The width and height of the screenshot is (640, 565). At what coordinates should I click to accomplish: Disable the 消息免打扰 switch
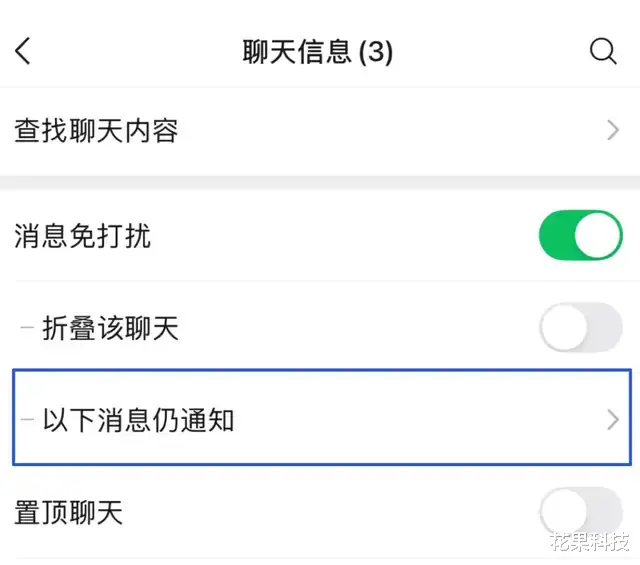580,236
